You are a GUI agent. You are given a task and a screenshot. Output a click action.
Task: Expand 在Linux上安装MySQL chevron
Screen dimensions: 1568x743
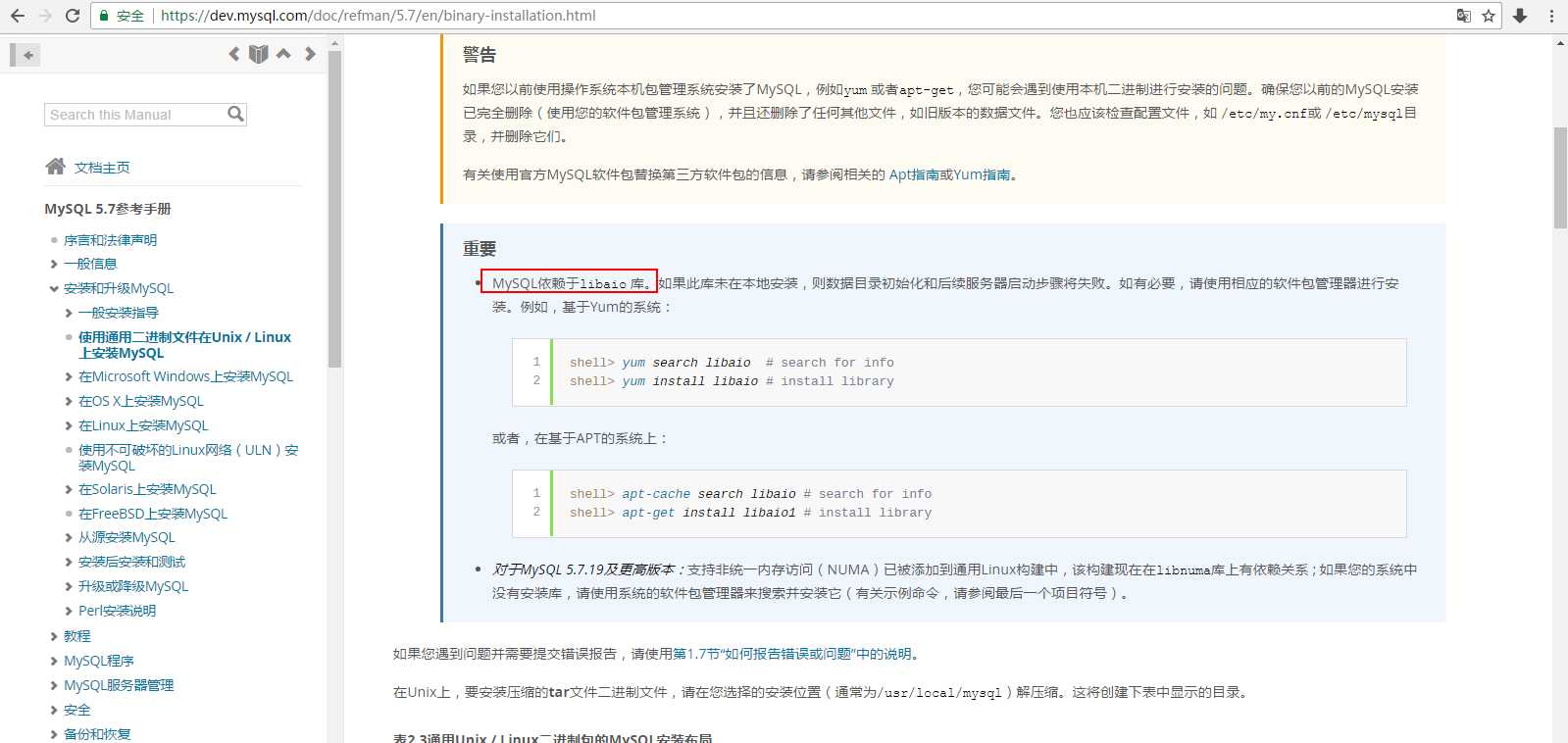[69, 425]
